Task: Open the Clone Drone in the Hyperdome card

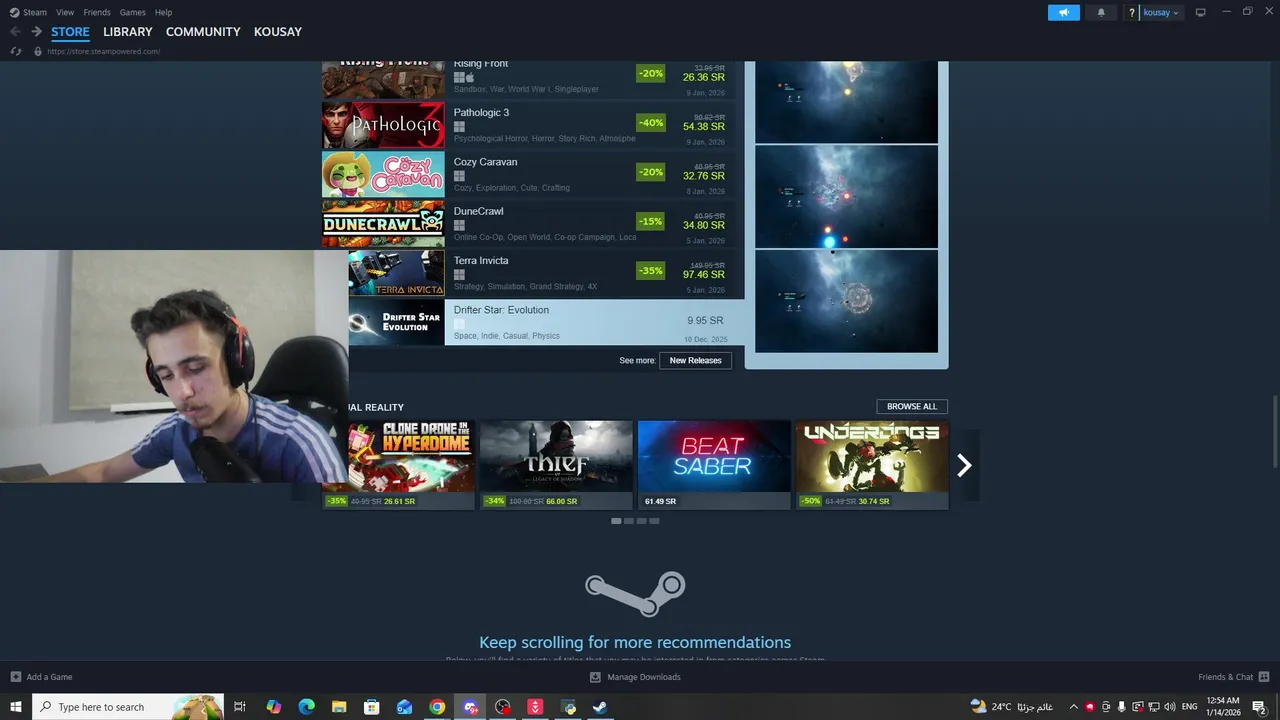Action: click(x=411, y=465)
